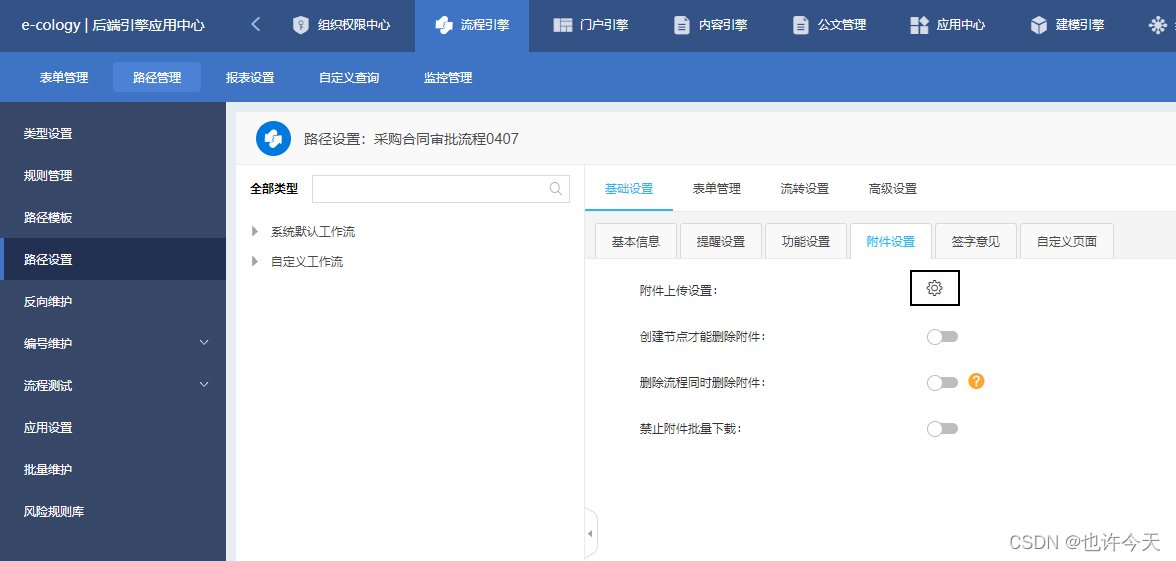Image resolution: width=1176 pixels, height=561 pixels.
Task: Open 报表设置 menu item
Action: (x=250, y=77)
